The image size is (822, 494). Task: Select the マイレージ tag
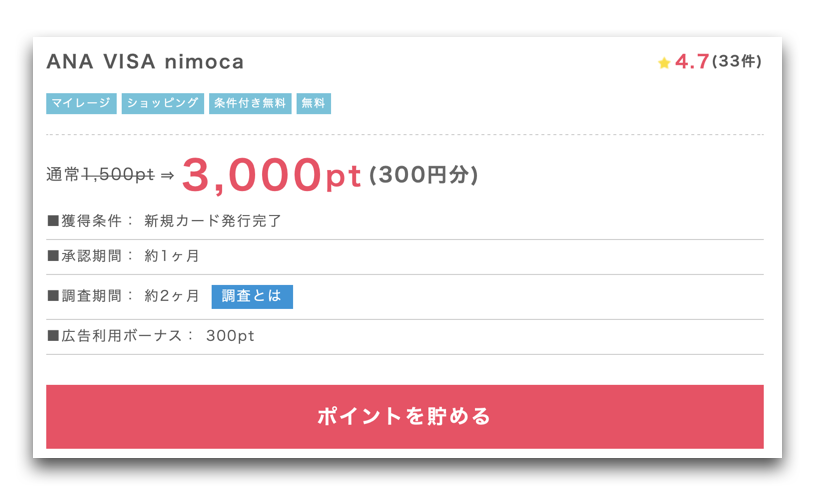pos(81,103)
